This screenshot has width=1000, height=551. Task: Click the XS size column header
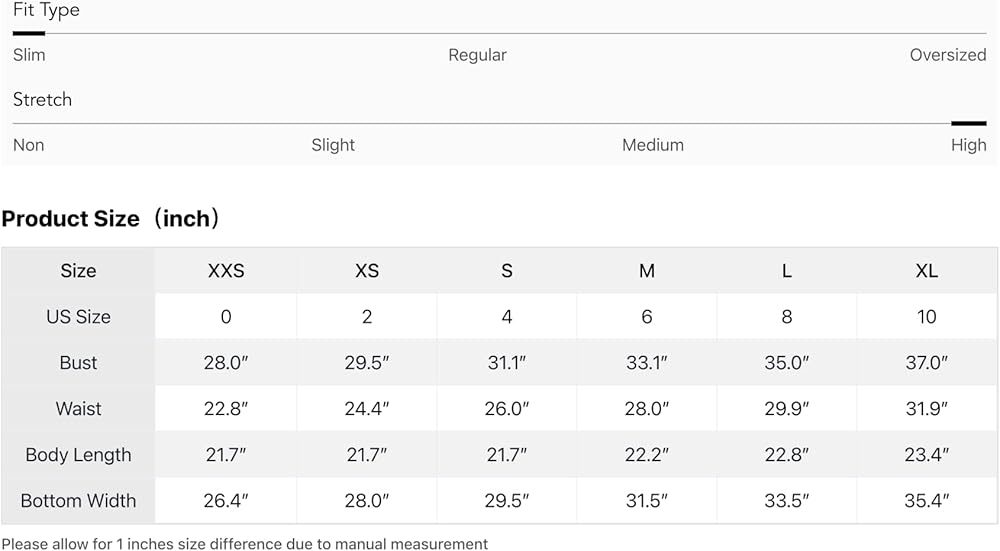tap(367, 271)
